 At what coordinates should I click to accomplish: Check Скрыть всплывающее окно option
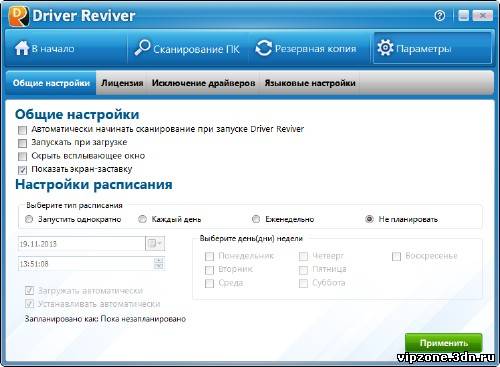pos(22,156)
